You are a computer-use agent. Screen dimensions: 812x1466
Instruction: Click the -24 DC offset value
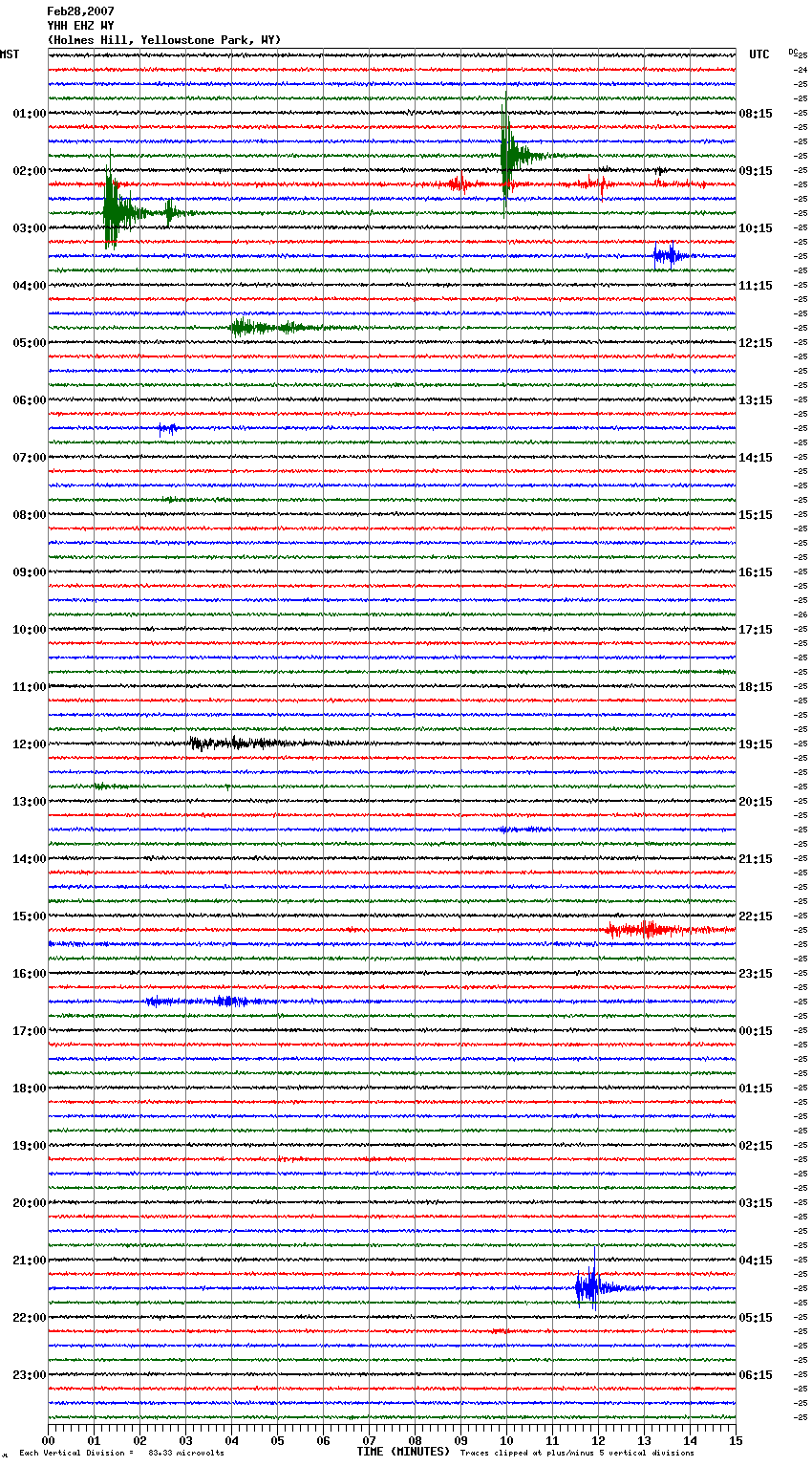click(x=801, y=70)
